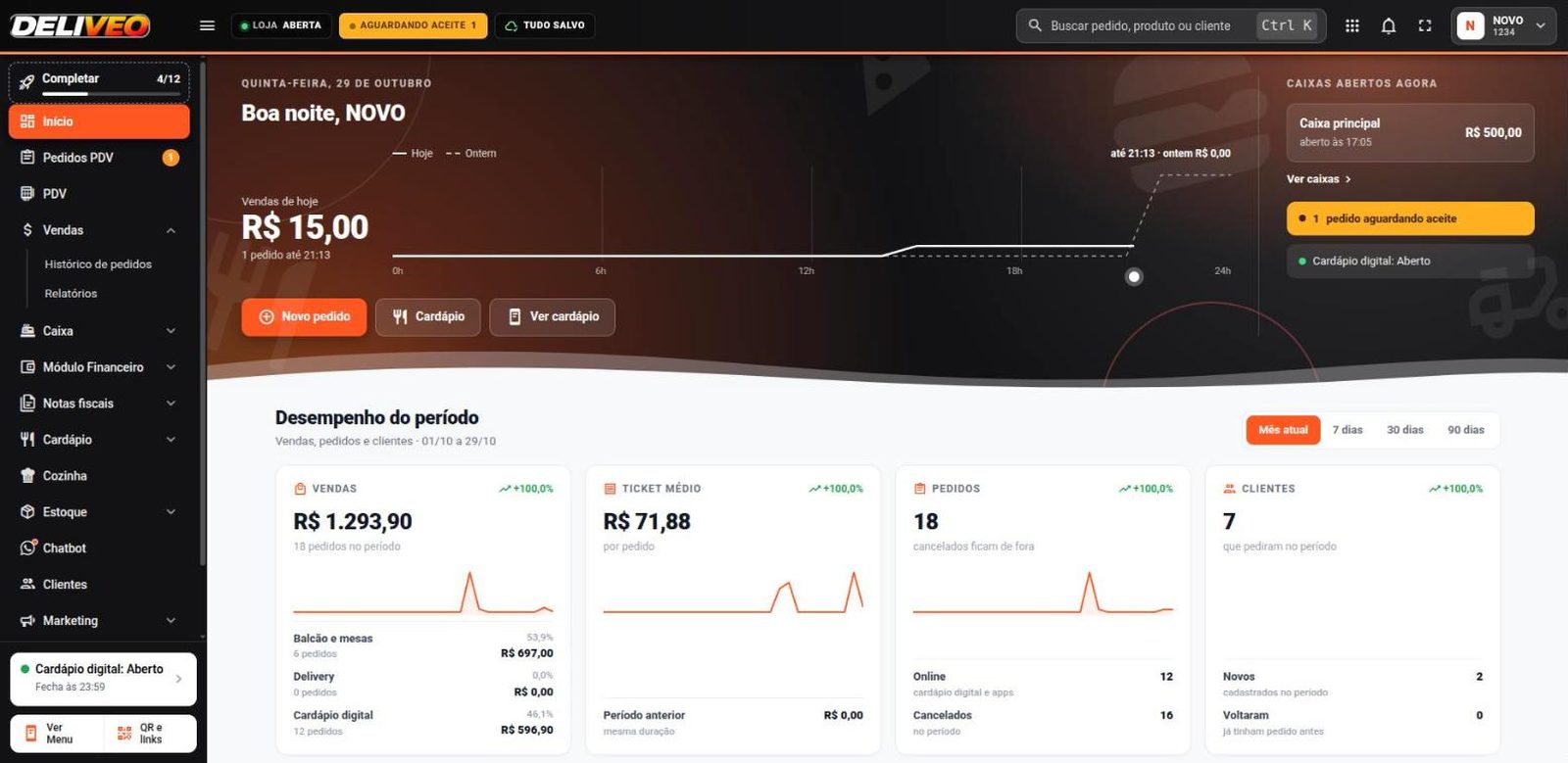This screenshot has height=763, width=1568.
Task: Open Histórico de pedidos
Action: [x=98, y=264]
